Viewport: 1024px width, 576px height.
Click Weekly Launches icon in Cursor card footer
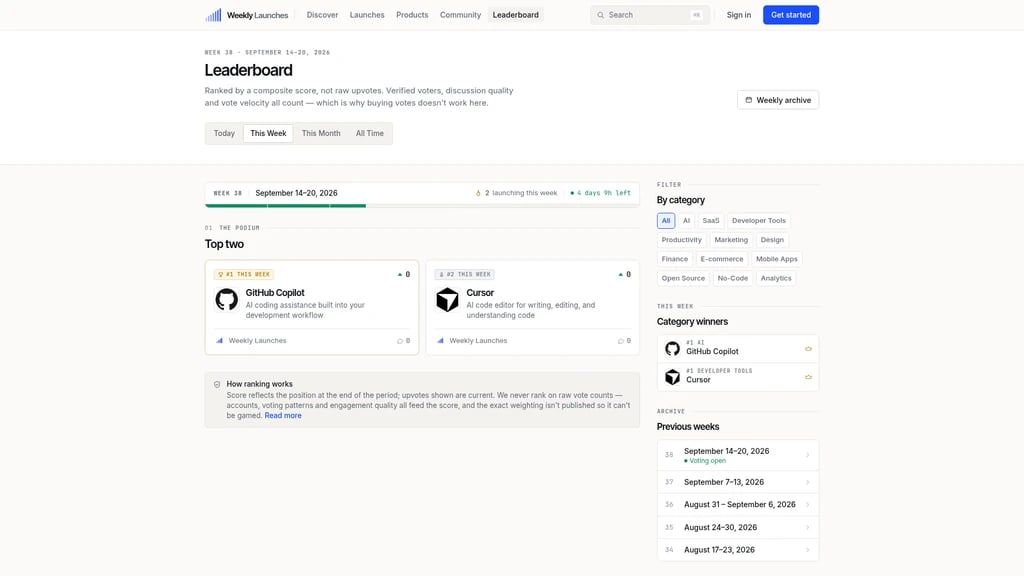click(x=440, y=341)
